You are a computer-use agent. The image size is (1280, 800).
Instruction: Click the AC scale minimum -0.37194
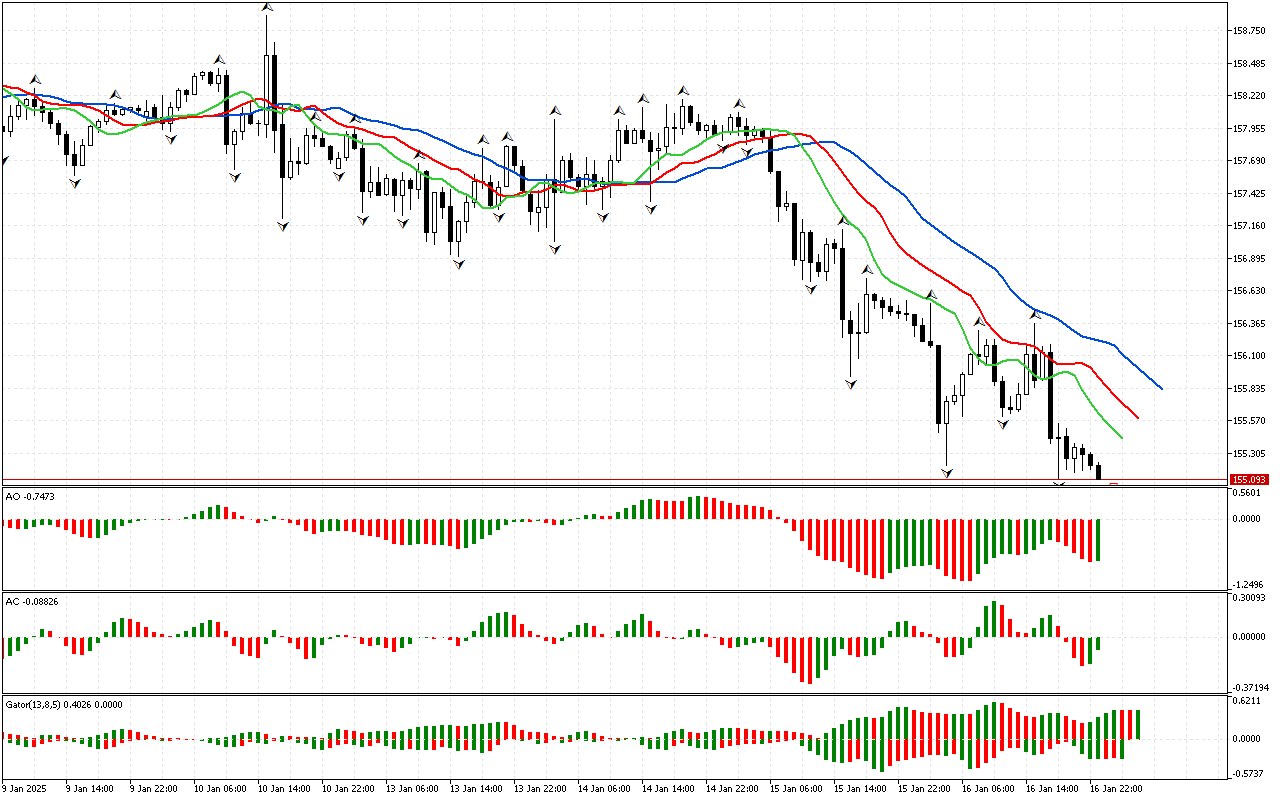(x=1250, y=687)
